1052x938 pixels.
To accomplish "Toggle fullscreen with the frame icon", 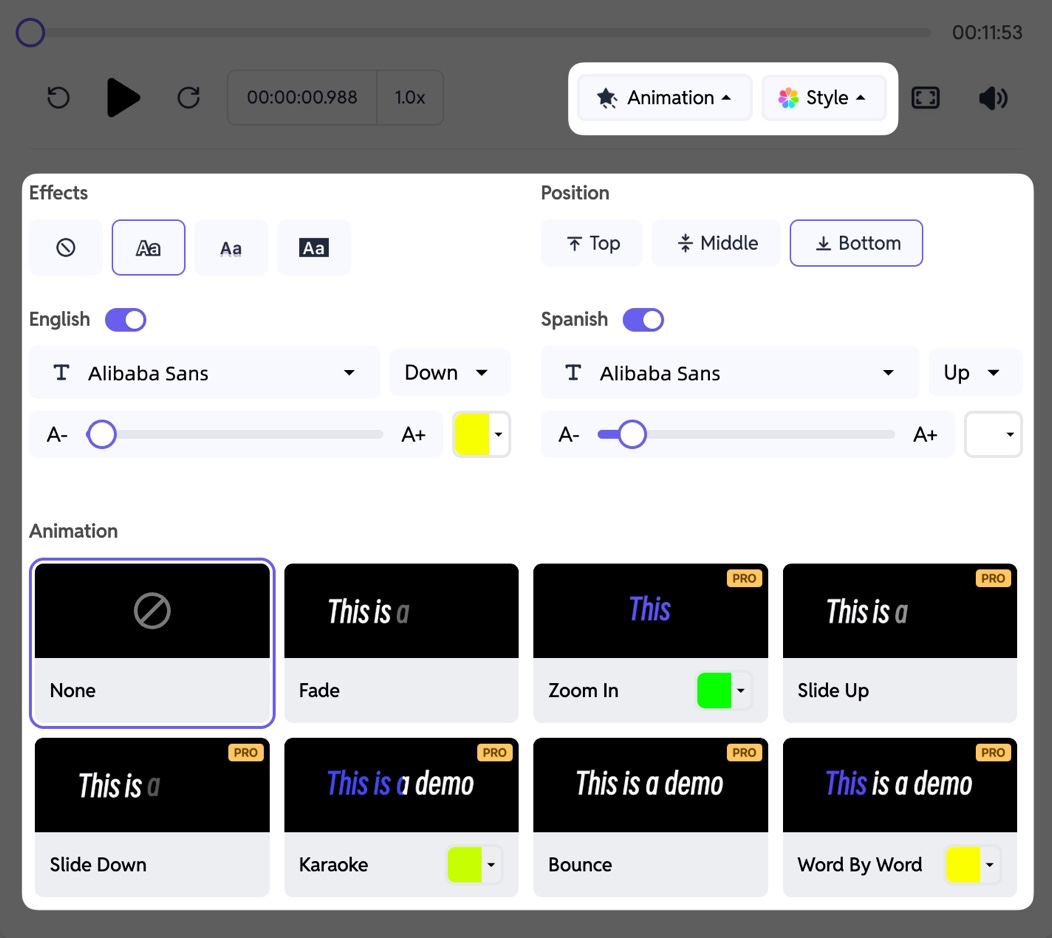I will click(x=925, y=98).
